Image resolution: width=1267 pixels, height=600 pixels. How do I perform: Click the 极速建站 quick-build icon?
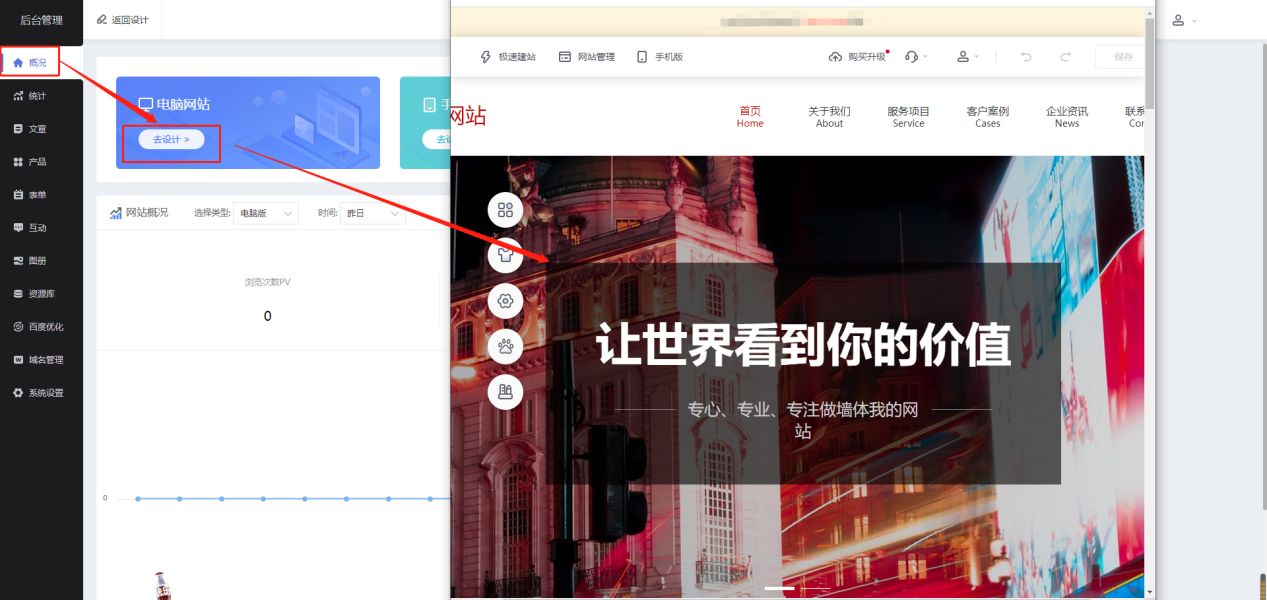coord(485,57)
